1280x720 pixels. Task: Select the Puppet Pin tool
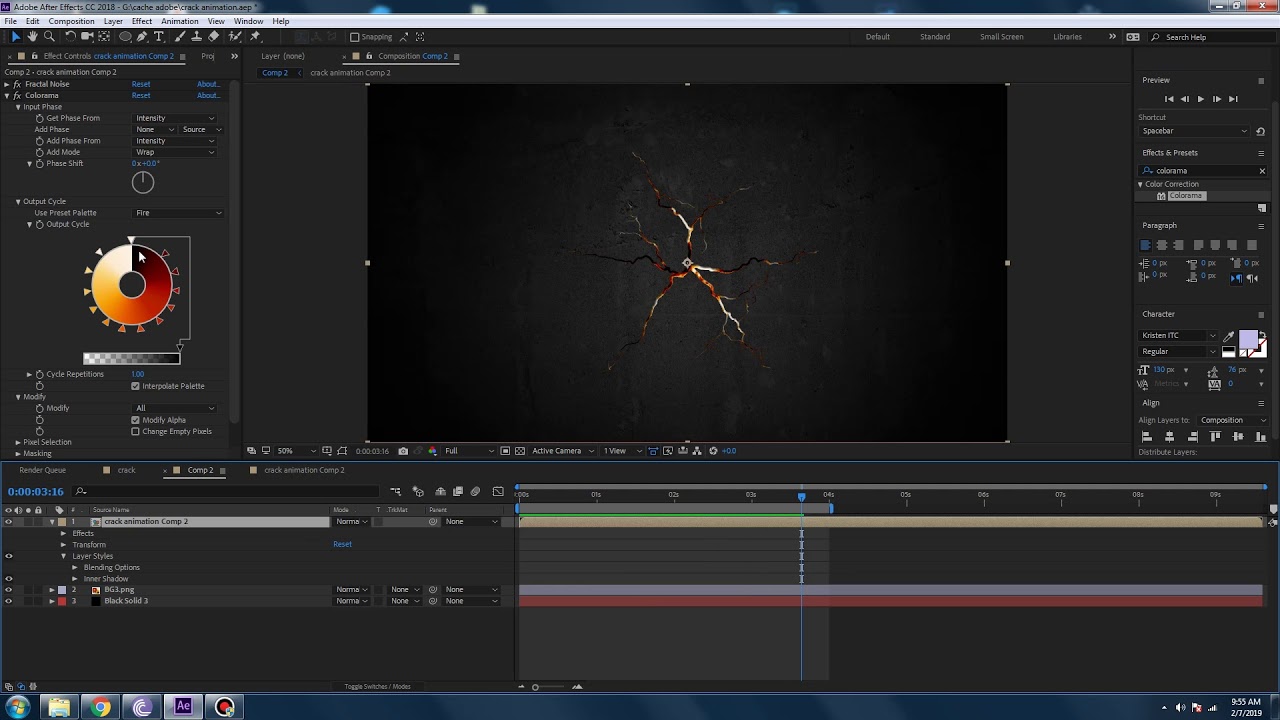(255, 37)
